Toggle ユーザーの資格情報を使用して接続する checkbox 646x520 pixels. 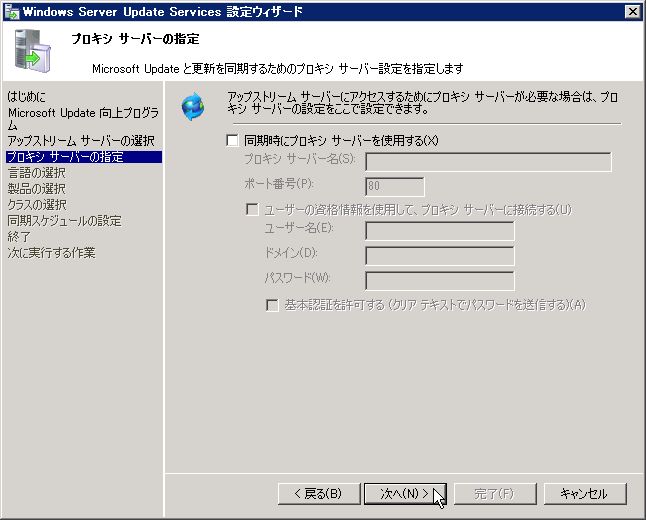click(252, 209)
